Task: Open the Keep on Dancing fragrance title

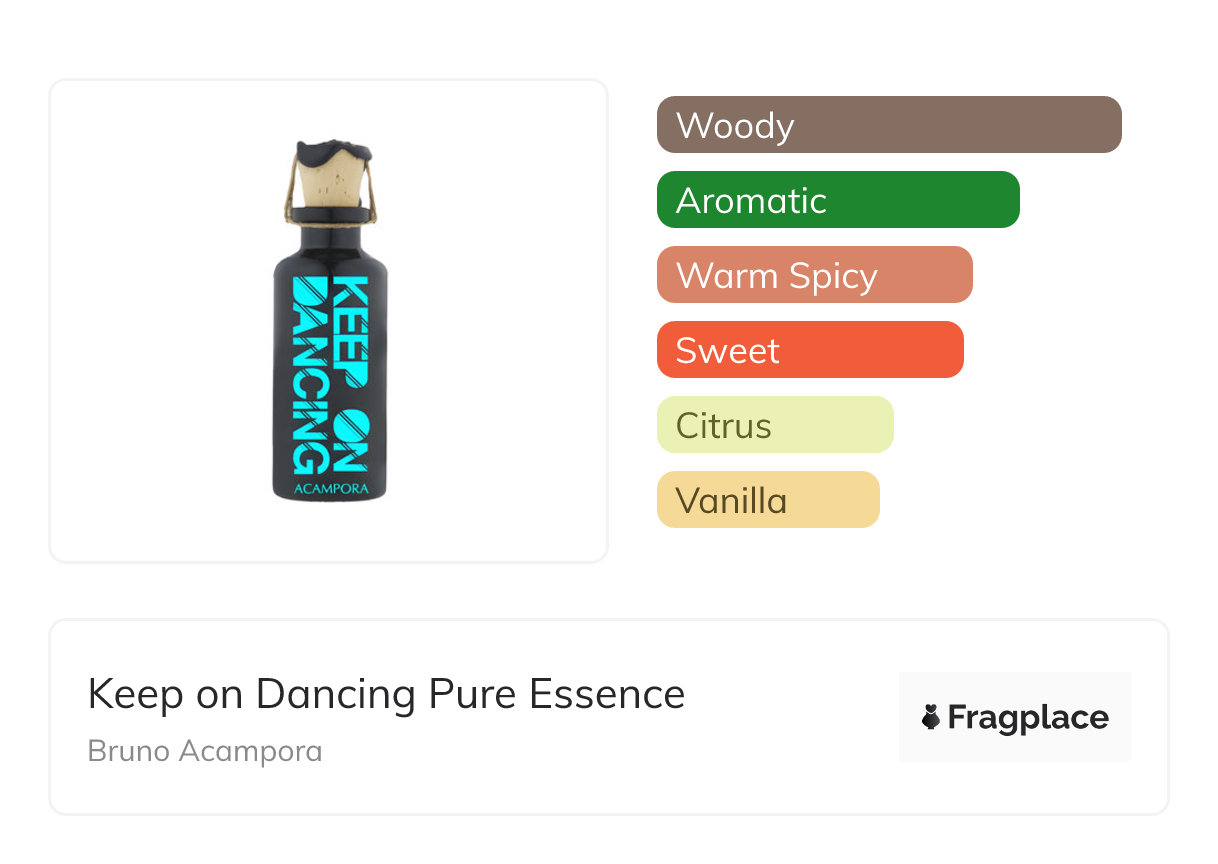Action: point(250,694)
